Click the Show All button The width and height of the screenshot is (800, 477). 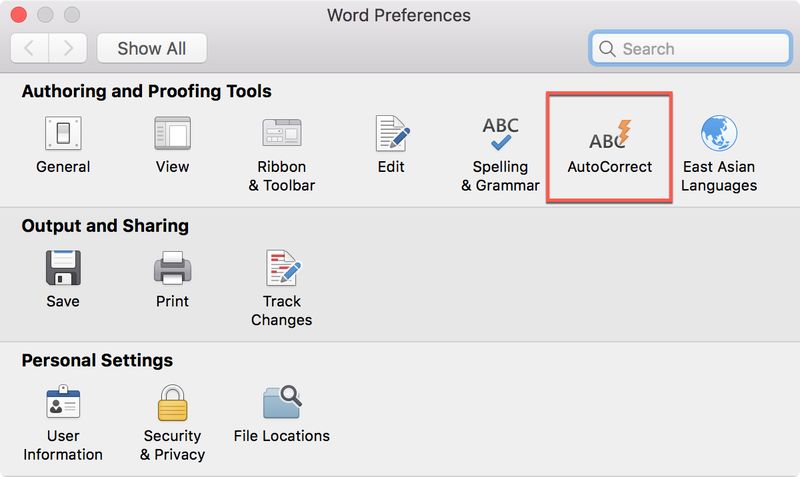click(152, 48)
